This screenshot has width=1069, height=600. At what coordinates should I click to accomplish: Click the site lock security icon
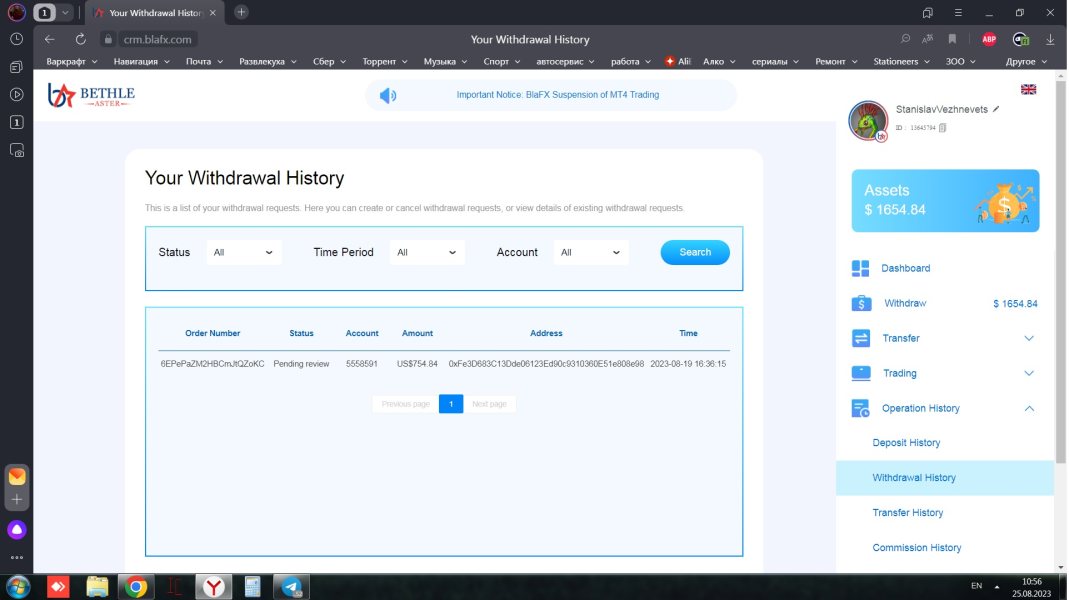point(108,40)
